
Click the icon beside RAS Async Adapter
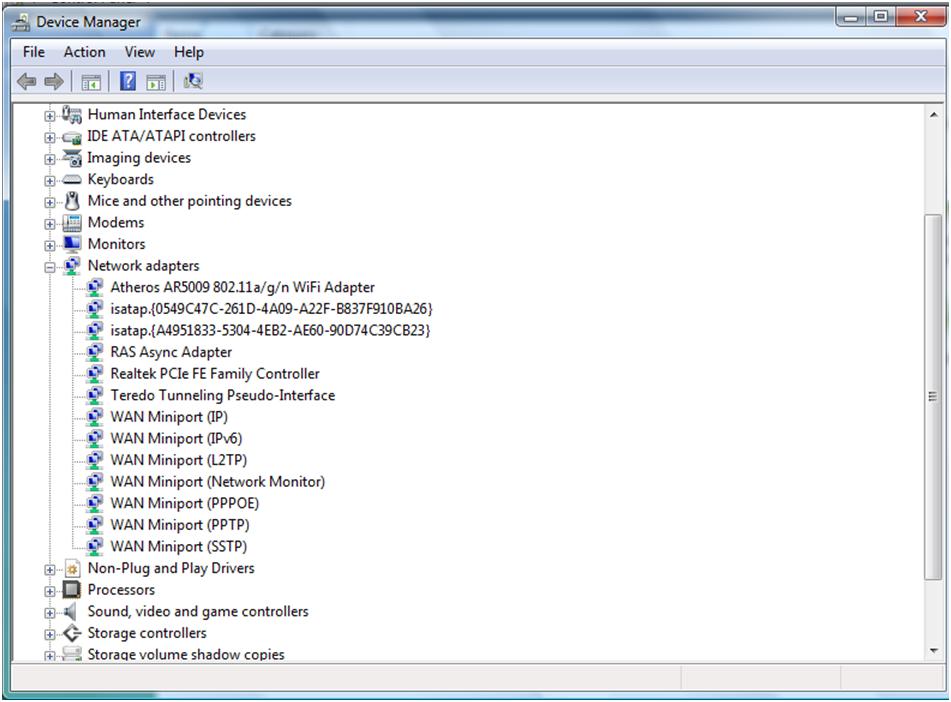tap(95, 353)
